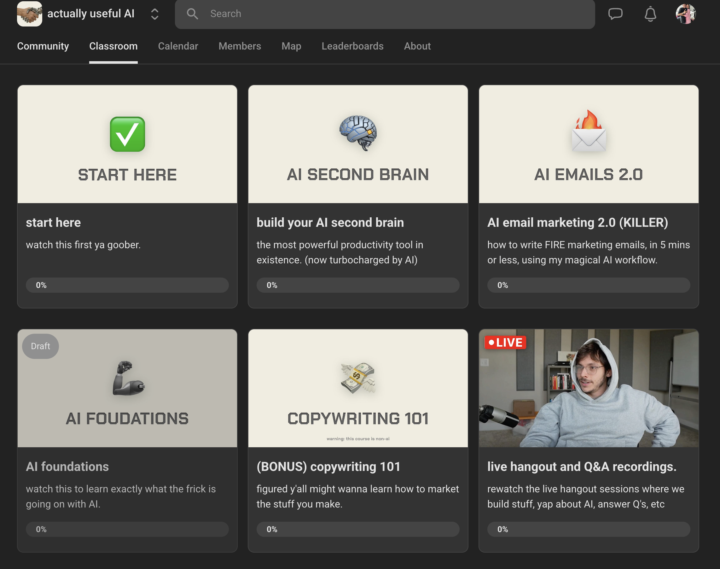Image resolution: width=720 pixels, height=569 pixels.
Task: Click the mechanical arm emoji on AI FOUDATIONS
Action: [128, 378]
